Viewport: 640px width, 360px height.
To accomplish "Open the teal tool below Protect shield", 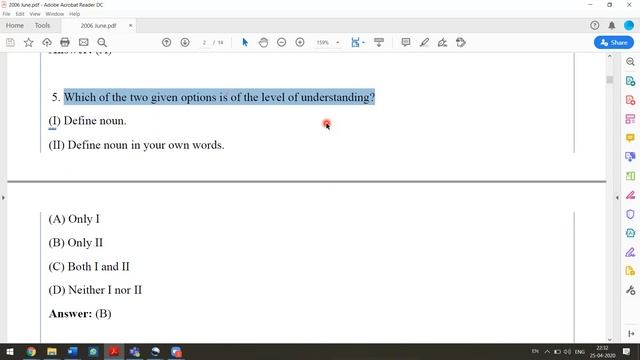I will [x=630, y=233].
